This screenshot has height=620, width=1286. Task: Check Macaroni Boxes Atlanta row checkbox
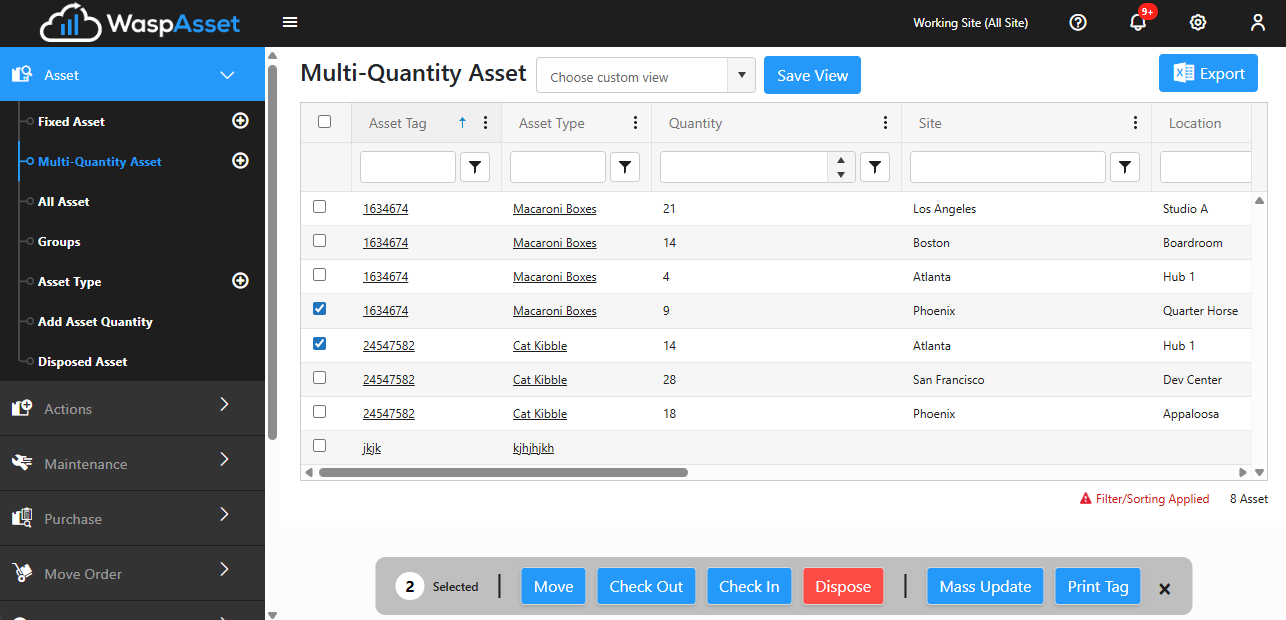click(x=320, y=275)
